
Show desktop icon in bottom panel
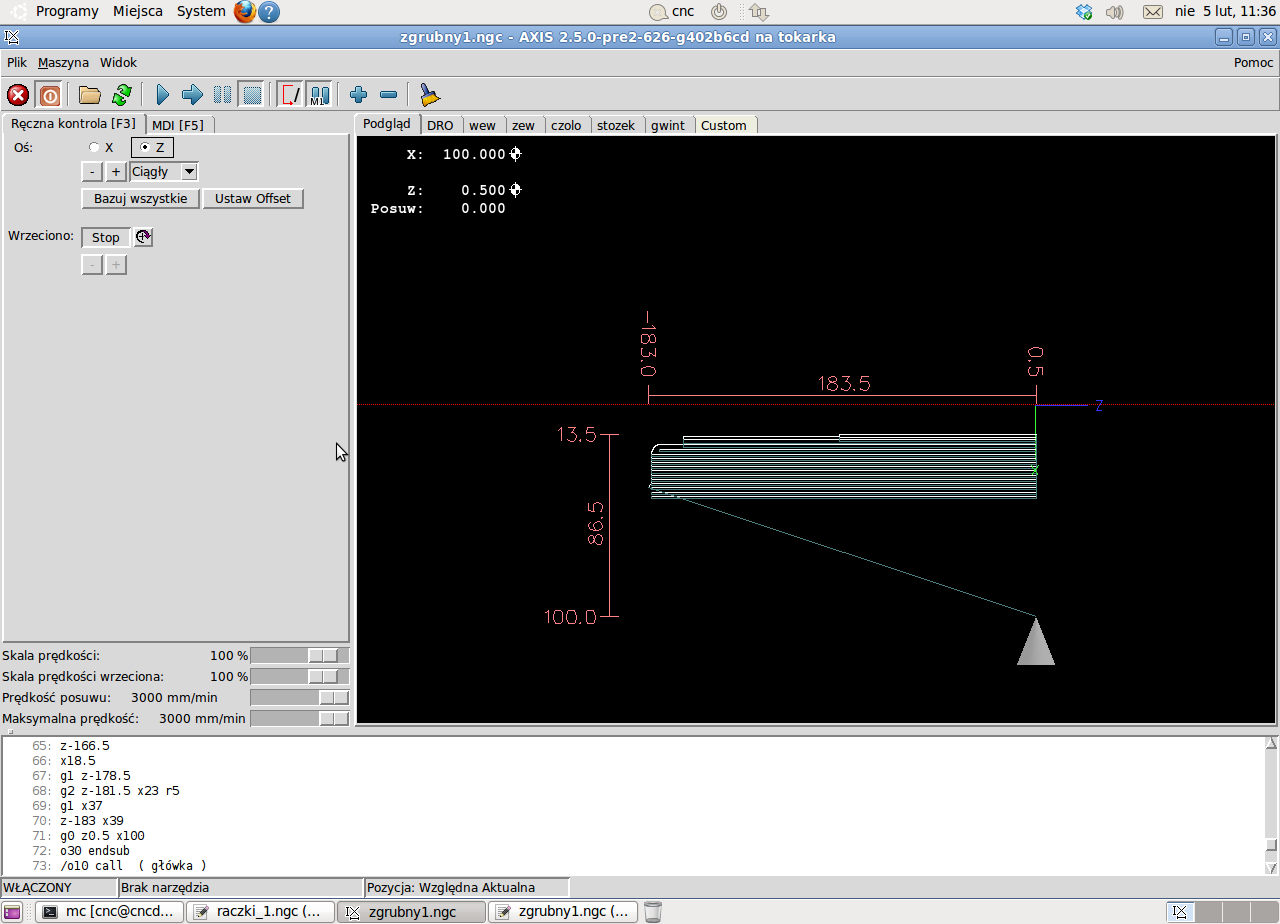14,912
